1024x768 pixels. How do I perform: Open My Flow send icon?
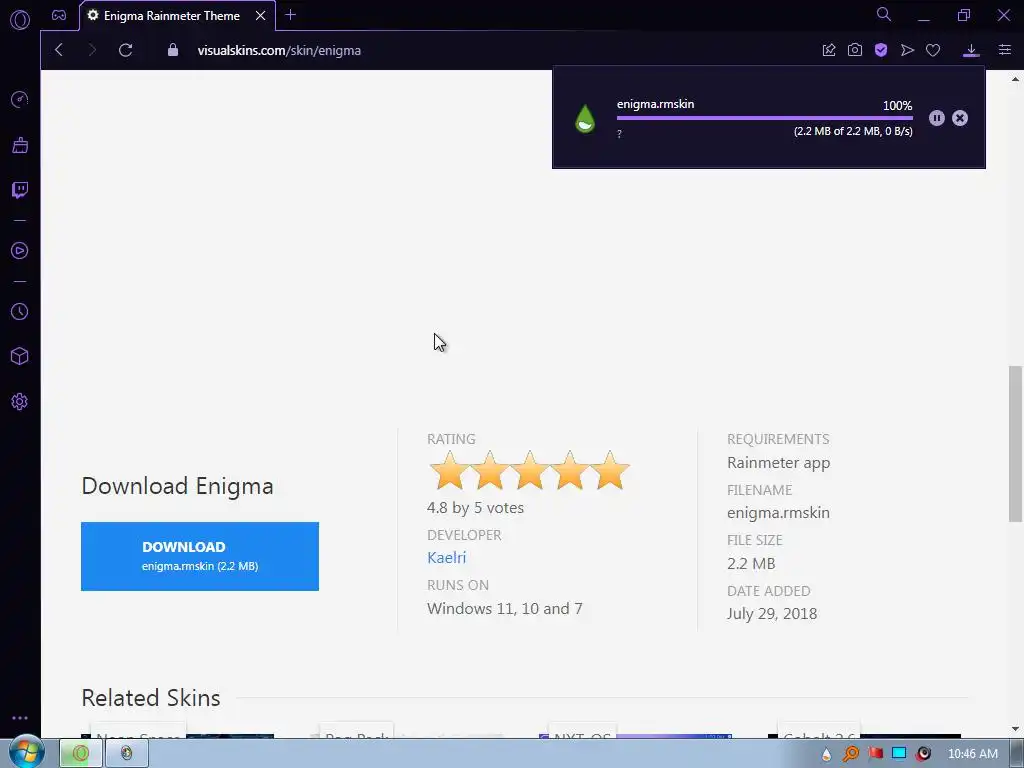tap(907, 50)
